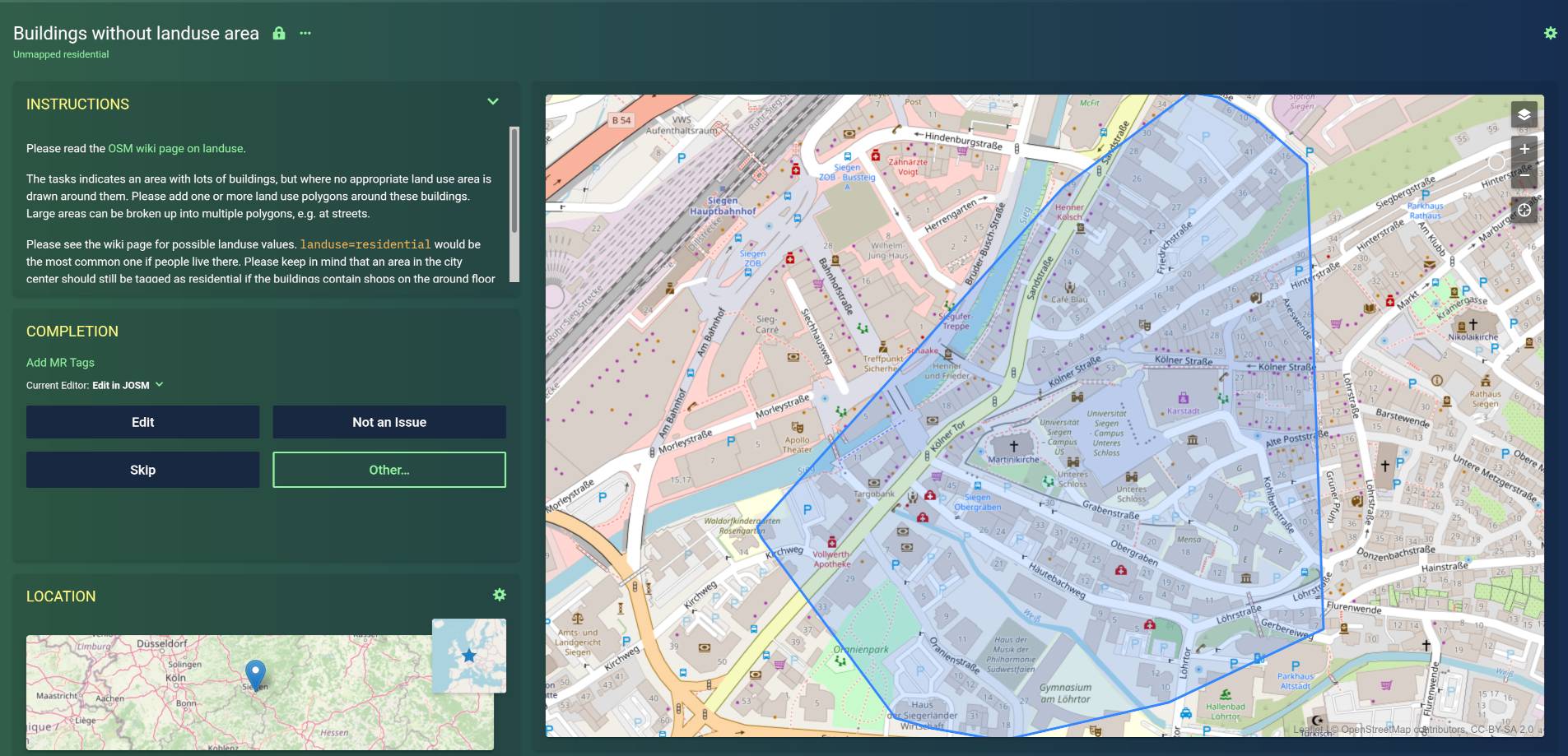Click the blue location pin on mini map
Viewport: 1568px width, 756px height.
256,675
